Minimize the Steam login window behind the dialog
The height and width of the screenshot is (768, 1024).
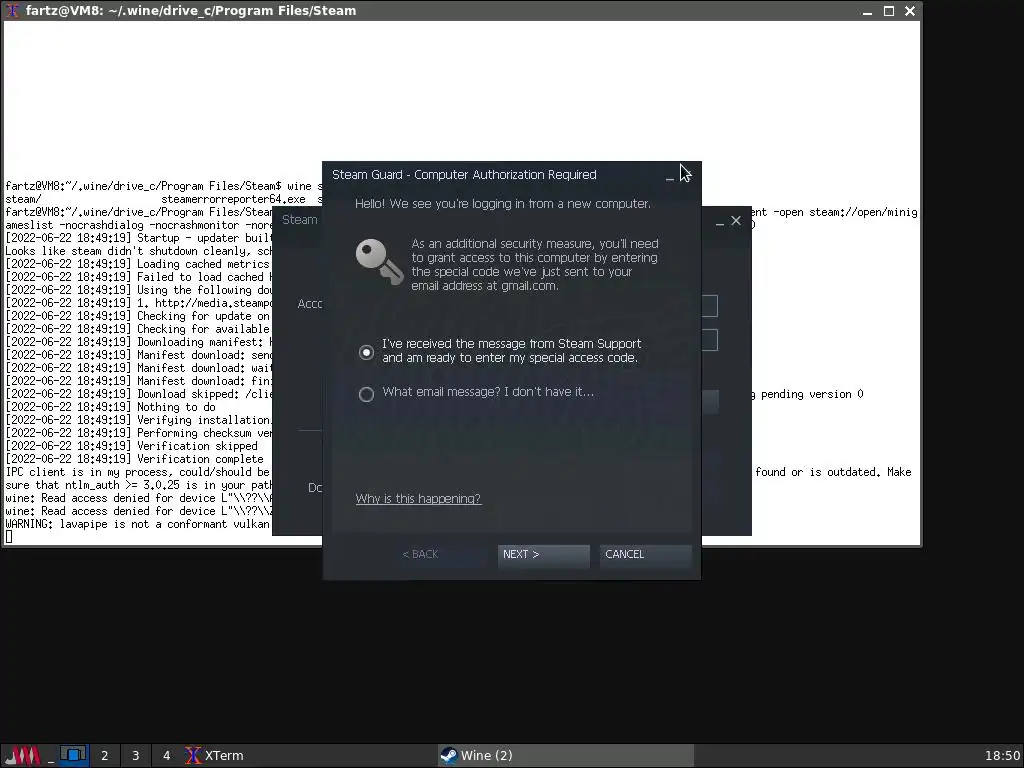[x=720, y=222]
